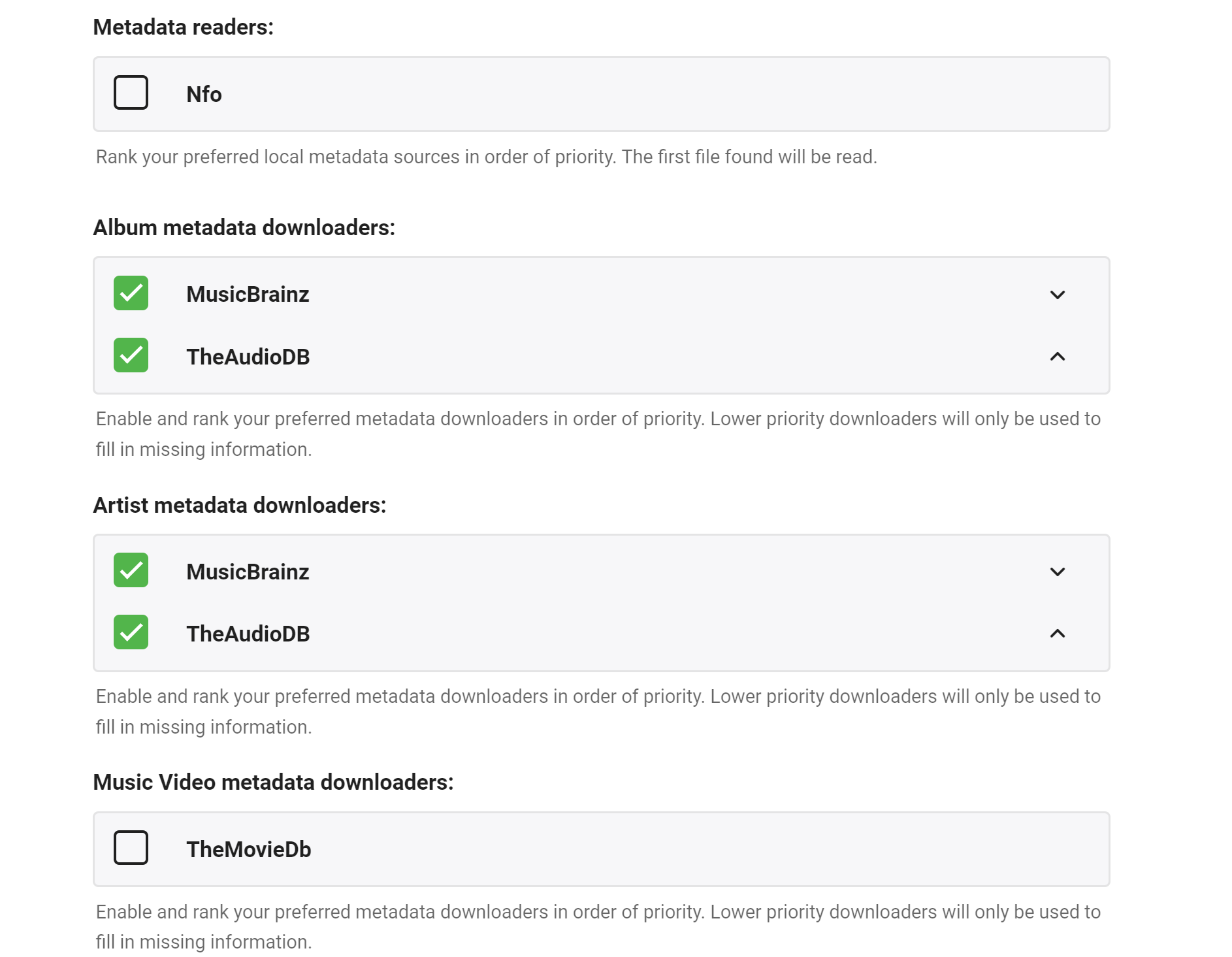Move Artist TheAudioDB up in priority

(x=1057, y=634)
